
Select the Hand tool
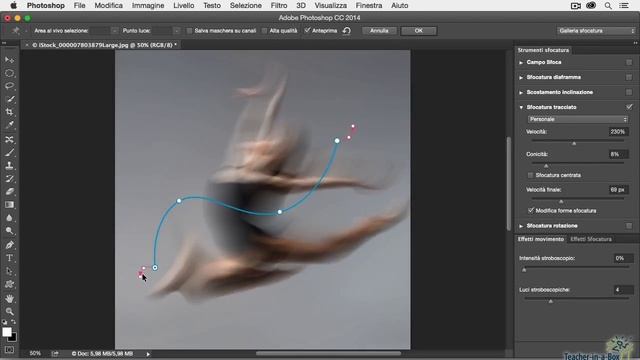click(x=9, y=298)
